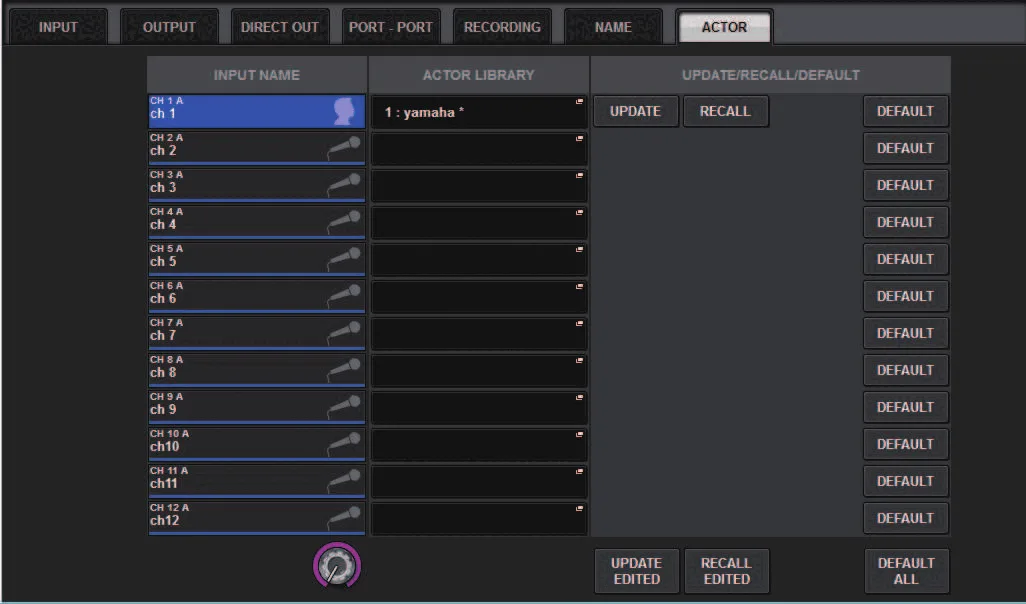Open the actor library field for ch12
Image resolution: width=1026 pixels, height=604 pixels.
tap(479, 518)
